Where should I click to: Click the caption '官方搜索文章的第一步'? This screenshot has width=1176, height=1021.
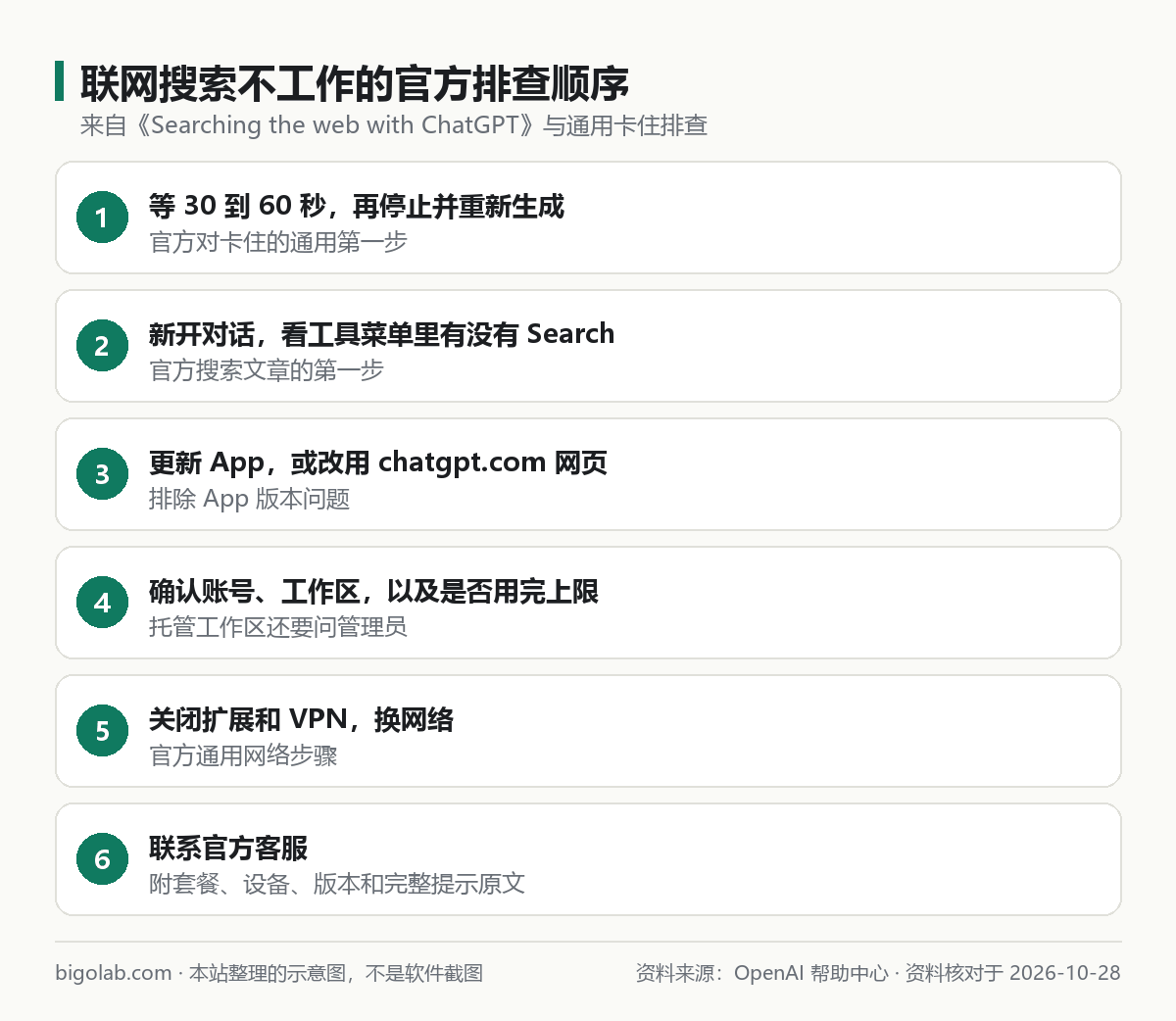click(267, 370)
